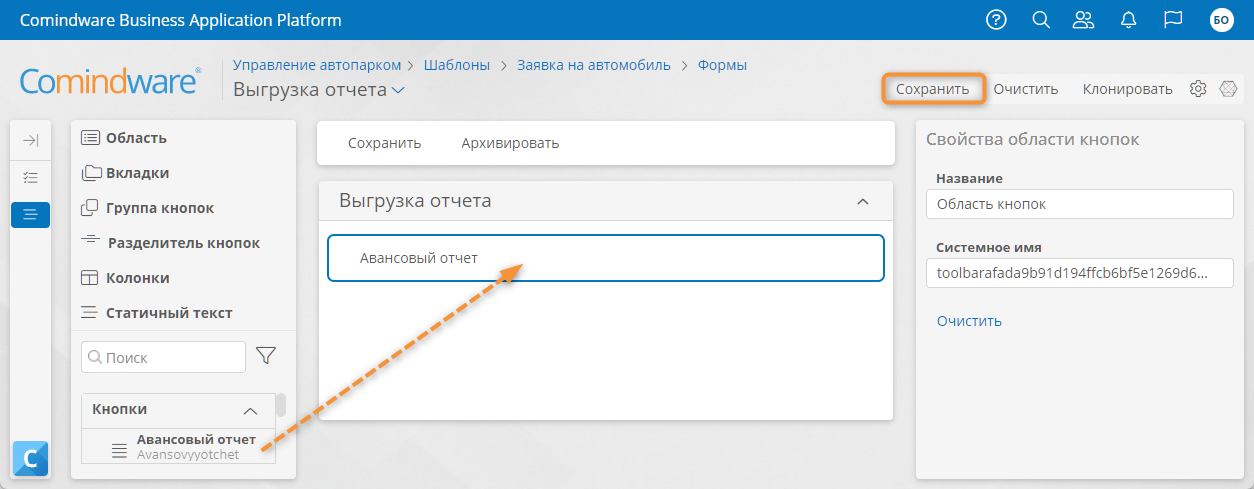The image size is (1254, 489).
Task: Go to Формы breadcrumb
Action: pyautogui.click(x=722, y=65)
